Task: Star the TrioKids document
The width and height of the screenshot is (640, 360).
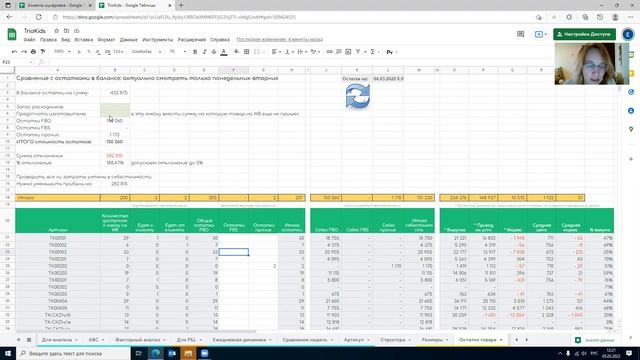Action: click(57, 31)
